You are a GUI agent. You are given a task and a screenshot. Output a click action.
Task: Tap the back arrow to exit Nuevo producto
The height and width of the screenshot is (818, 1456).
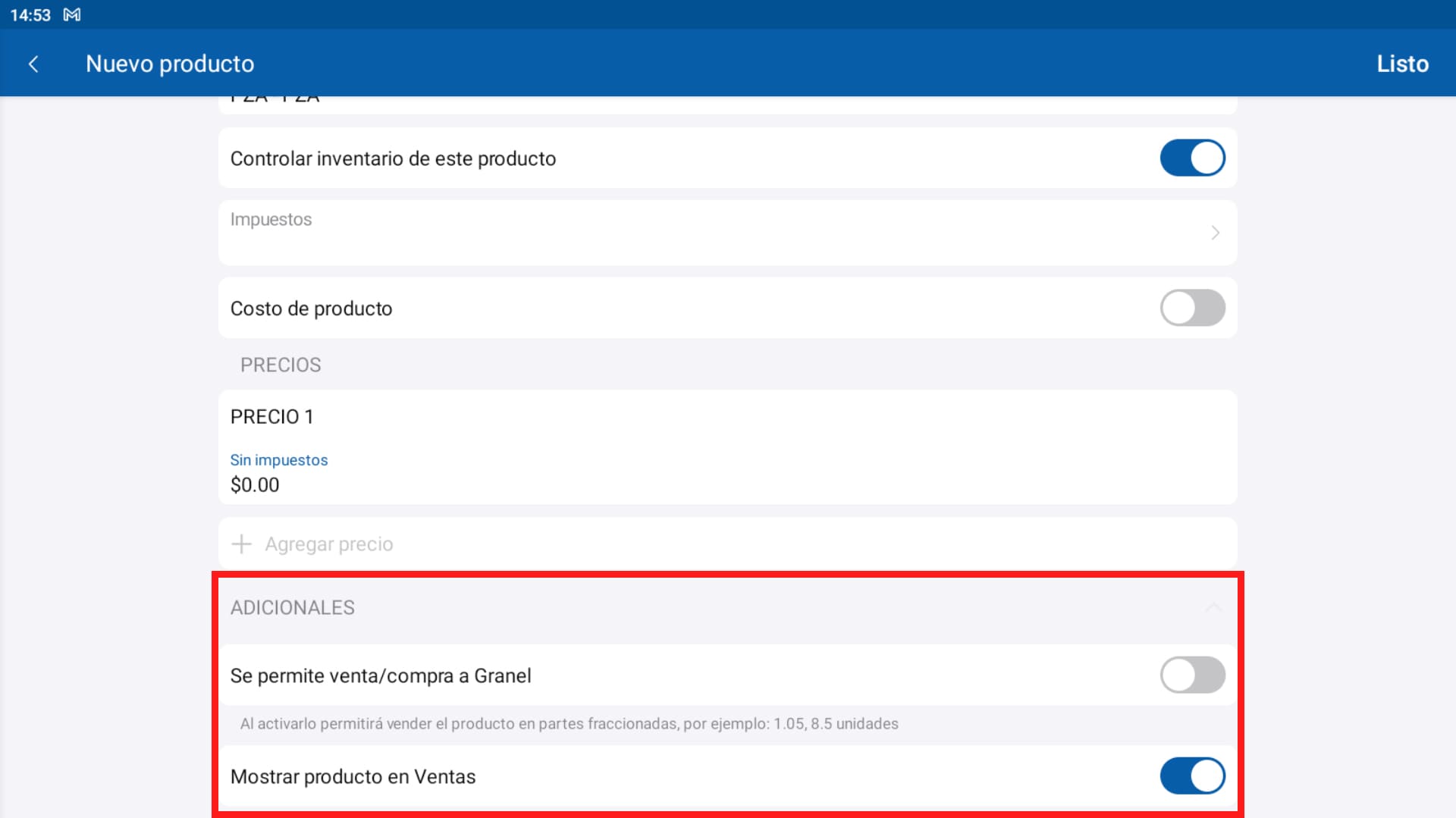pyautogui.click(x=34, y=64)
